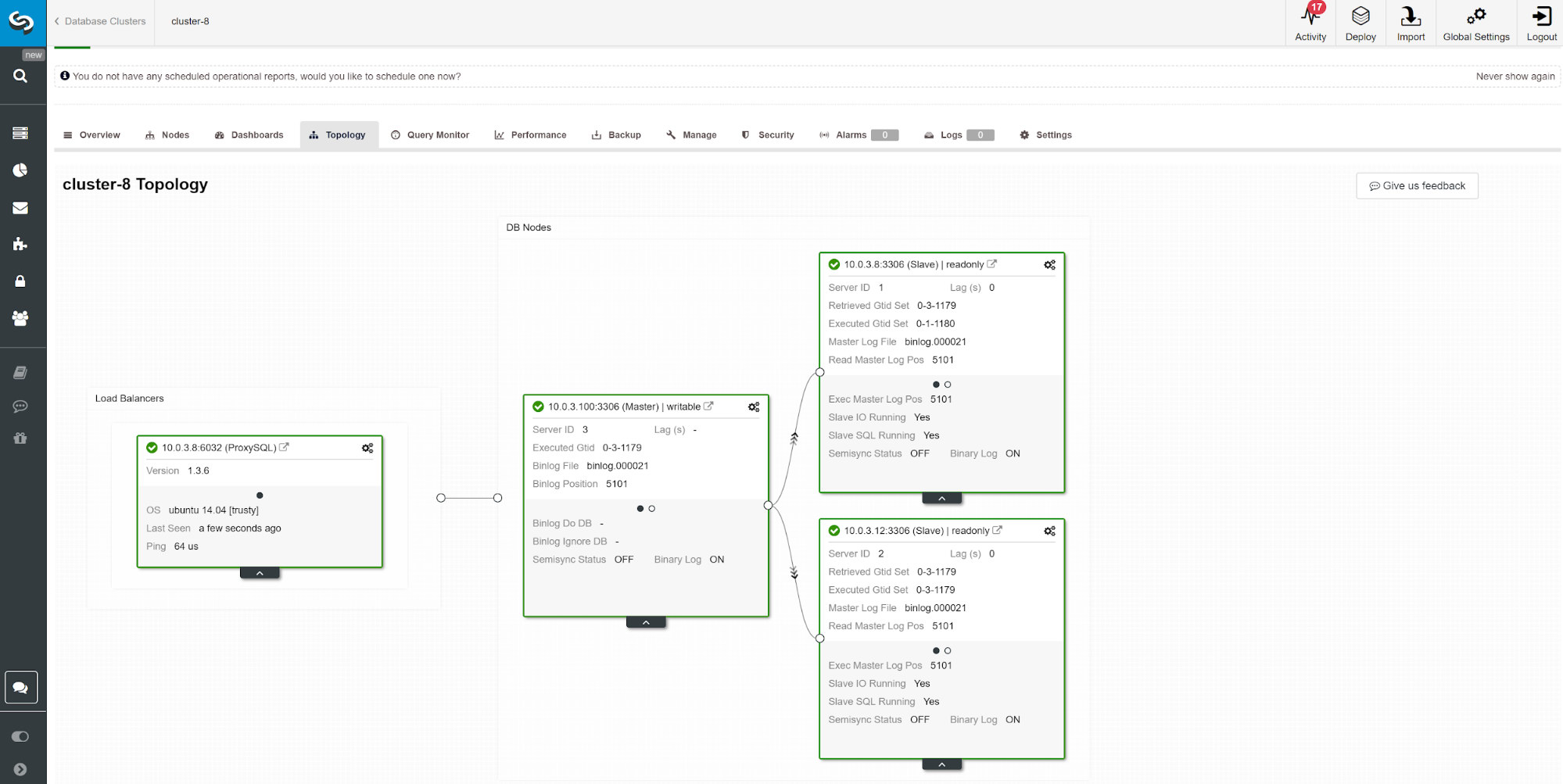1563x784 pixels.
Task: Open the documentation book sidebar icon
Action: (20, 373)
